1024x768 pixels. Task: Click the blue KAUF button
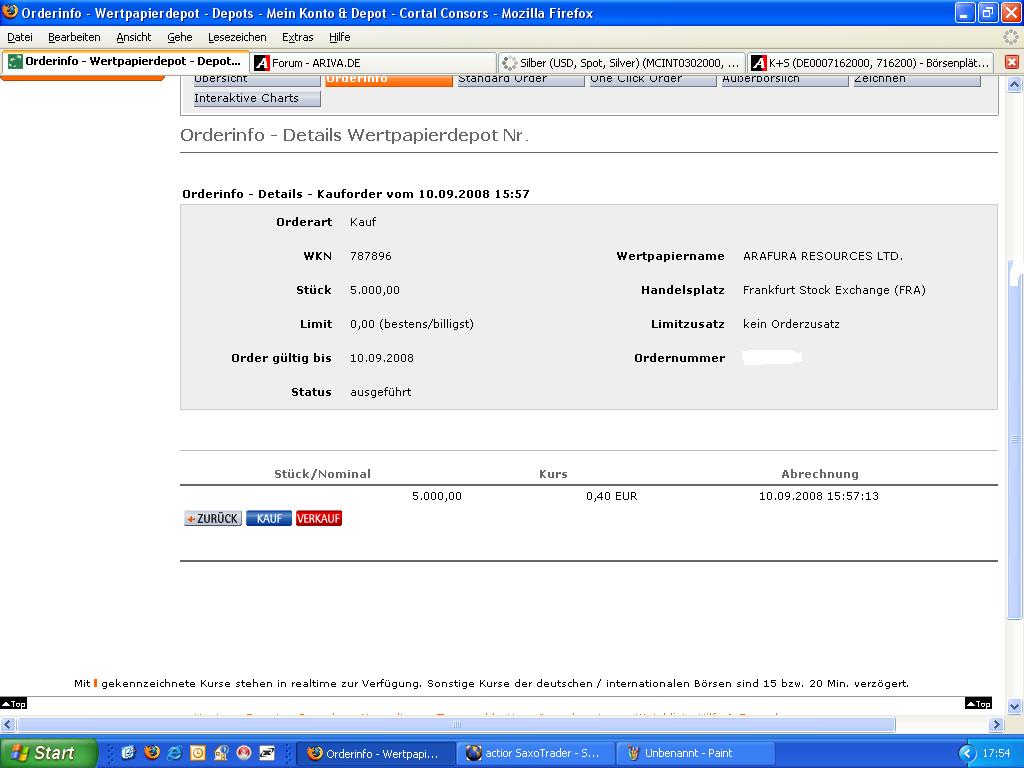[x=269, y=519]
